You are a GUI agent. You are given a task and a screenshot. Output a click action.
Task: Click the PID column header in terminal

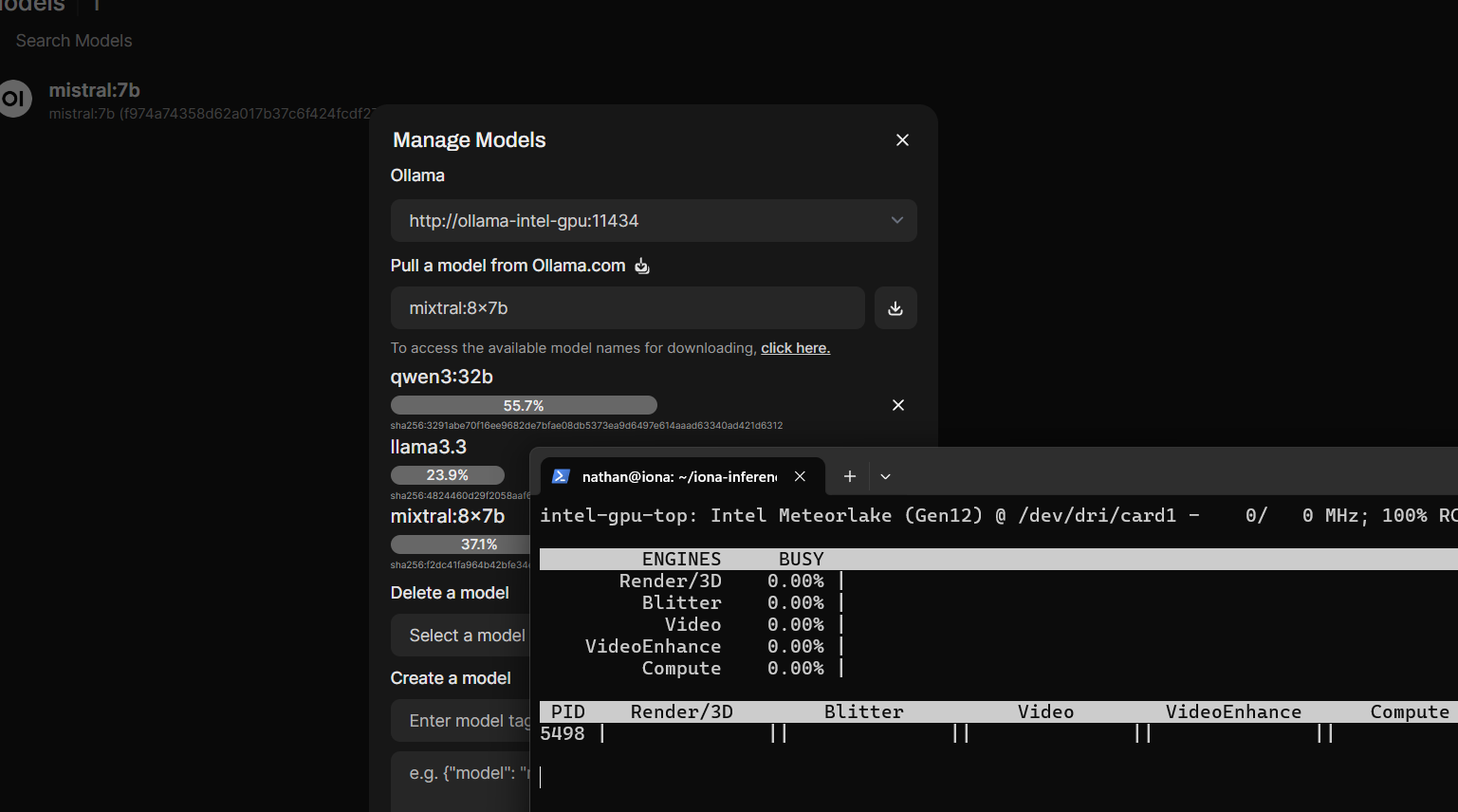pyautogui.click(x=568, y=712)
